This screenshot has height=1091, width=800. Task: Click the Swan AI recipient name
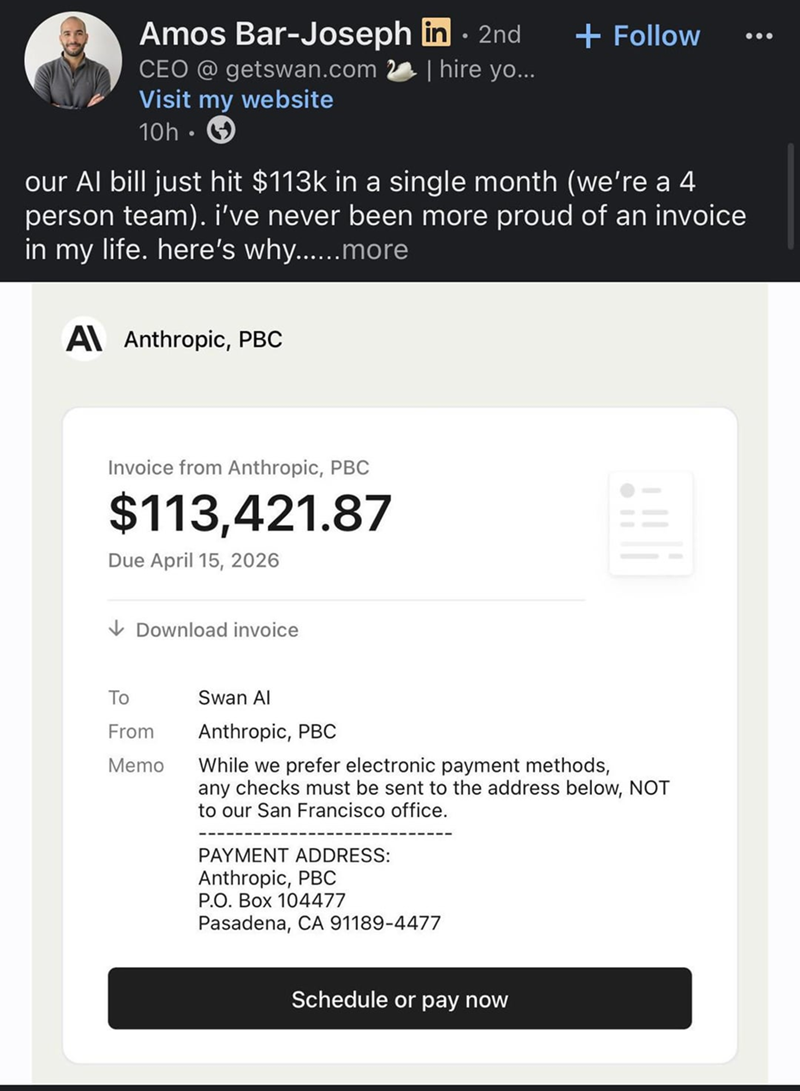point(234,697)
